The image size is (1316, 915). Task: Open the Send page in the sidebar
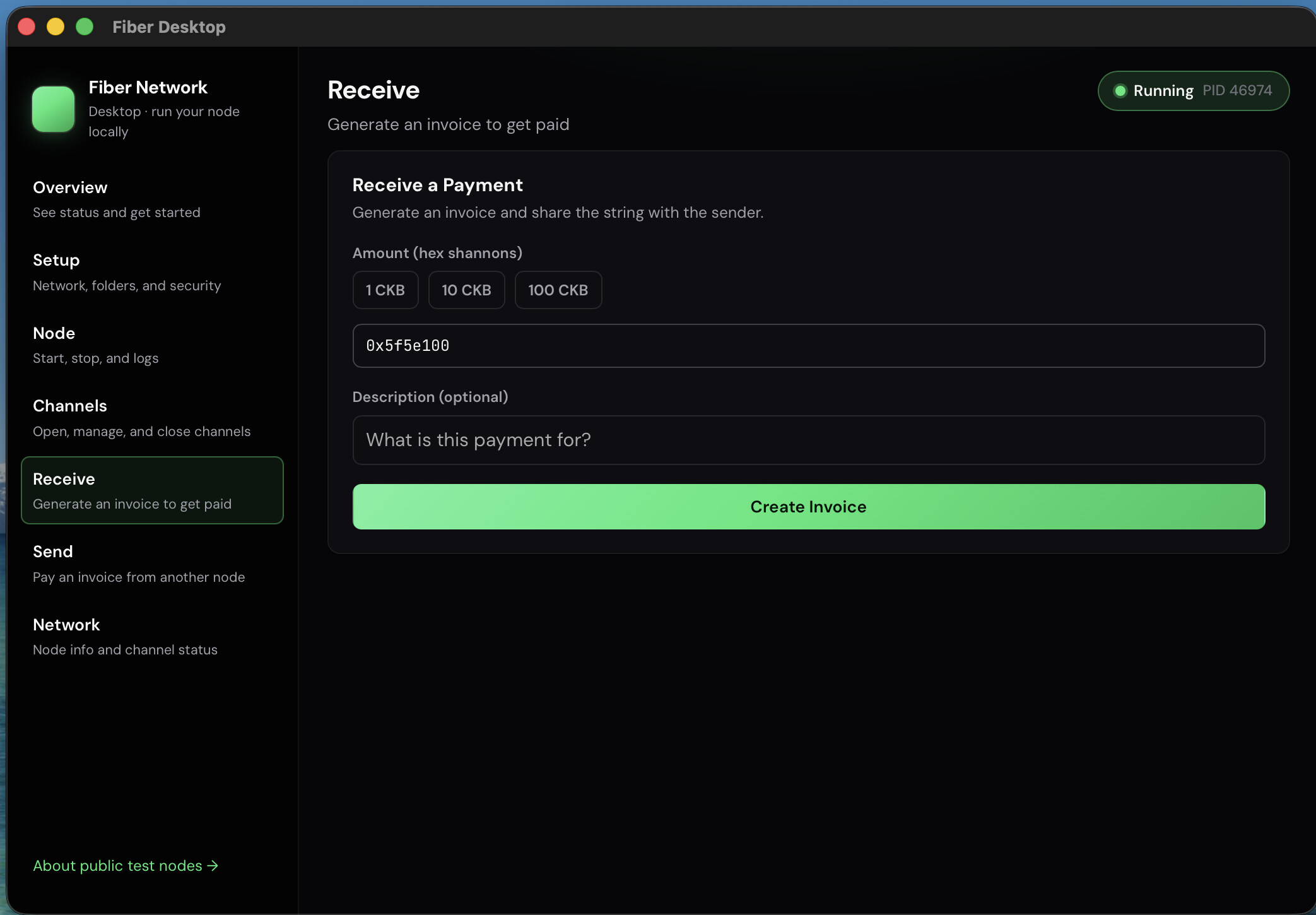(152, 564)
